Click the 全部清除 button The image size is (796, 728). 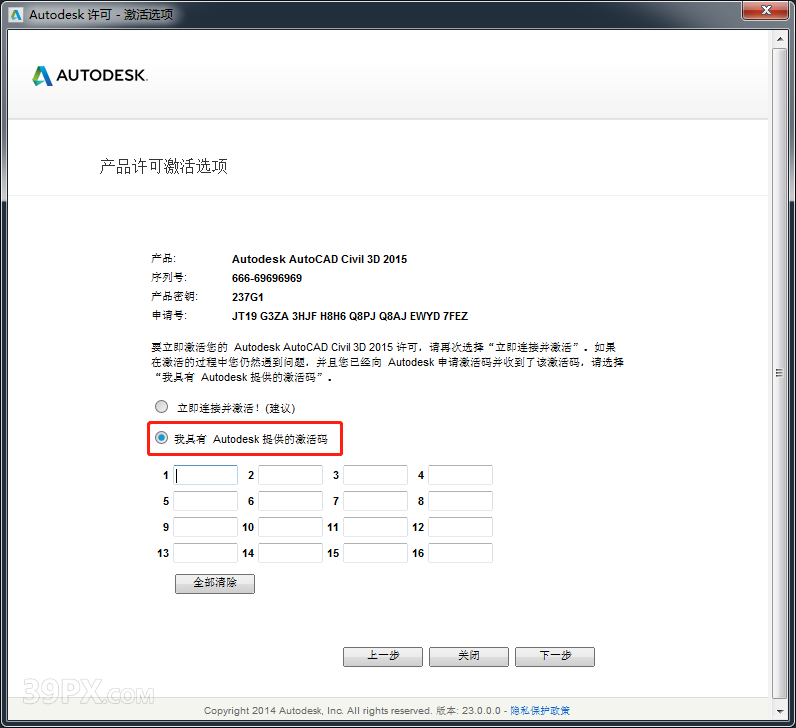tap(215, 583)
